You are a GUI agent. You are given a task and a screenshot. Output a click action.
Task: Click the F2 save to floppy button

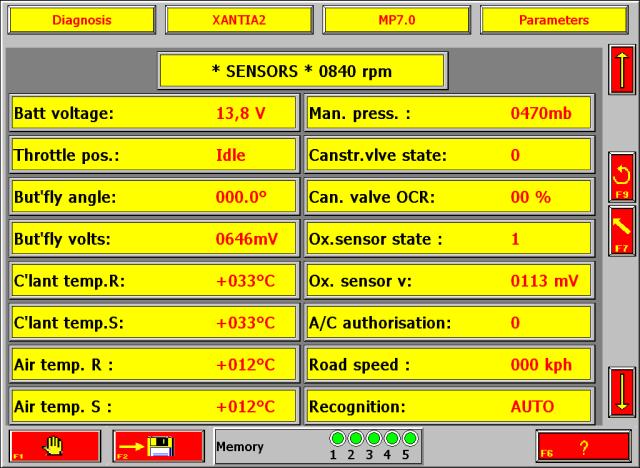159,446
